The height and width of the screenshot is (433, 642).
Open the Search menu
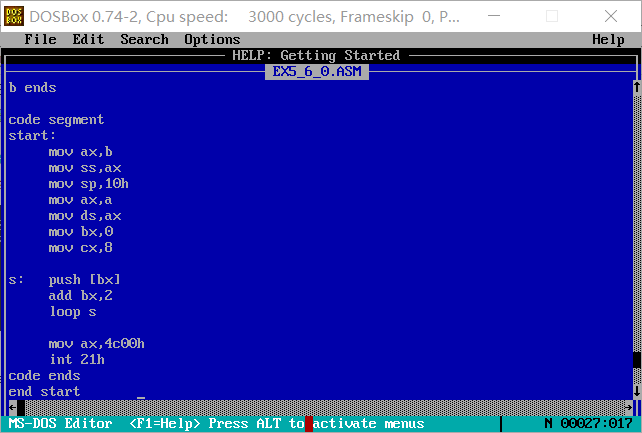[x=144, y=39]
